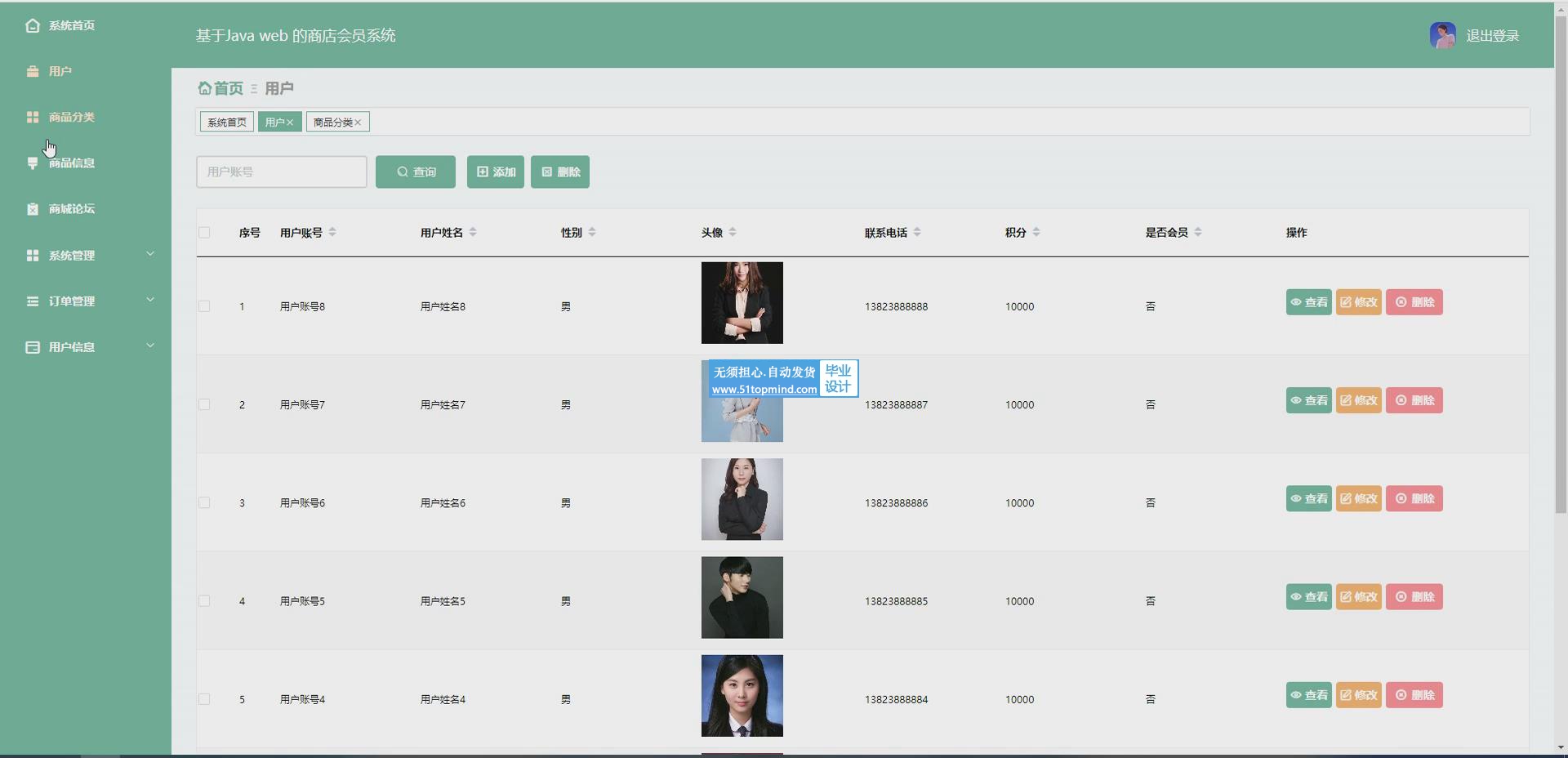Screen dimensions: 1568x758
Task: Delete the 用户账号7 row
Action: pyautogui.click(x=1414, y=400)
